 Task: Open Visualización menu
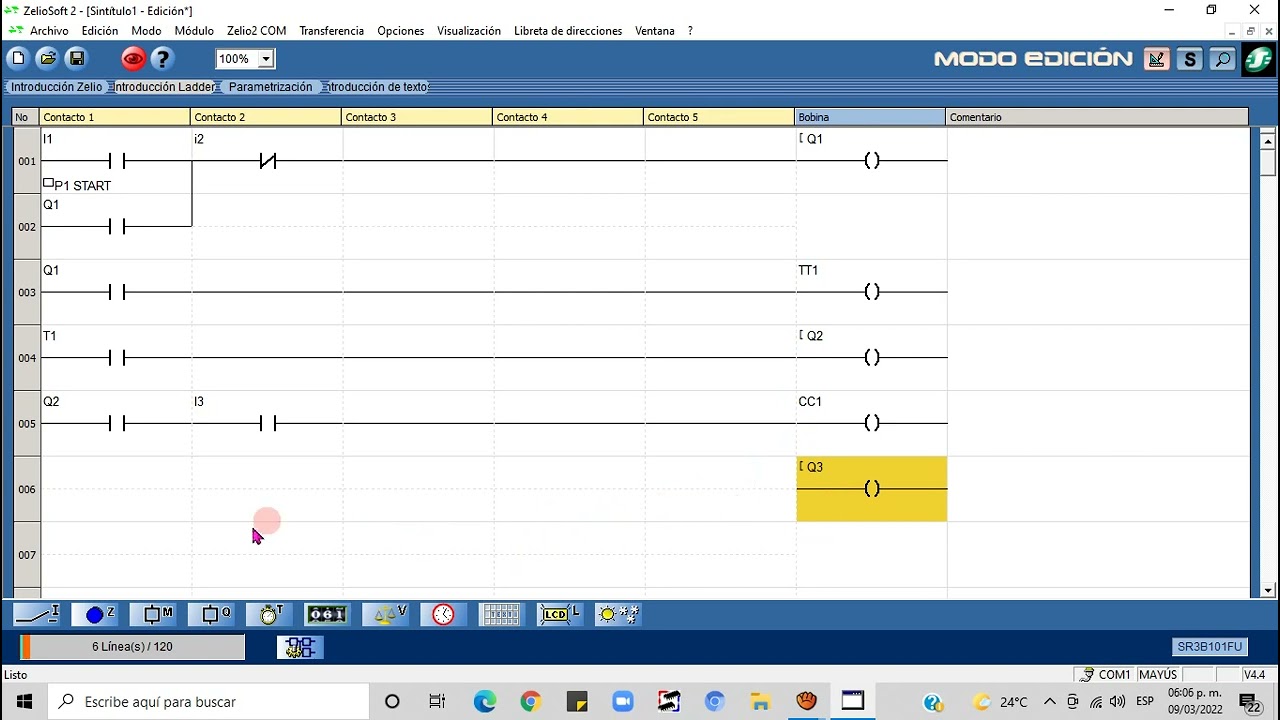[x=469, y=31]
